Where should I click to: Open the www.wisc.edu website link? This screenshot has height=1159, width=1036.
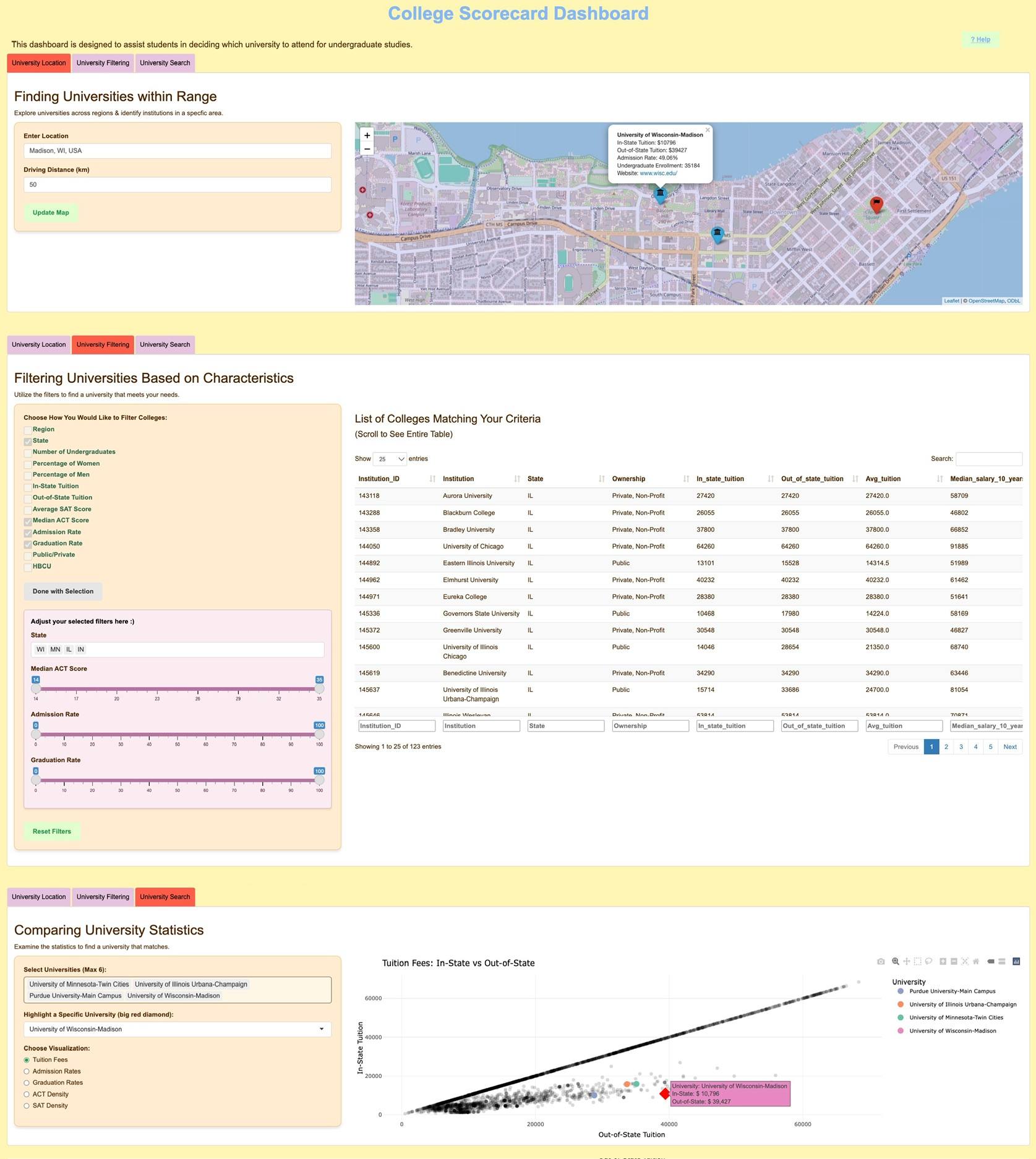658,174
